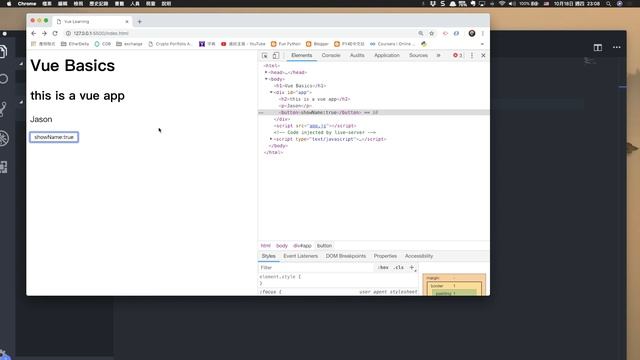
Task: Click the showName:true button on the page
Action: [x=54, y=137]
